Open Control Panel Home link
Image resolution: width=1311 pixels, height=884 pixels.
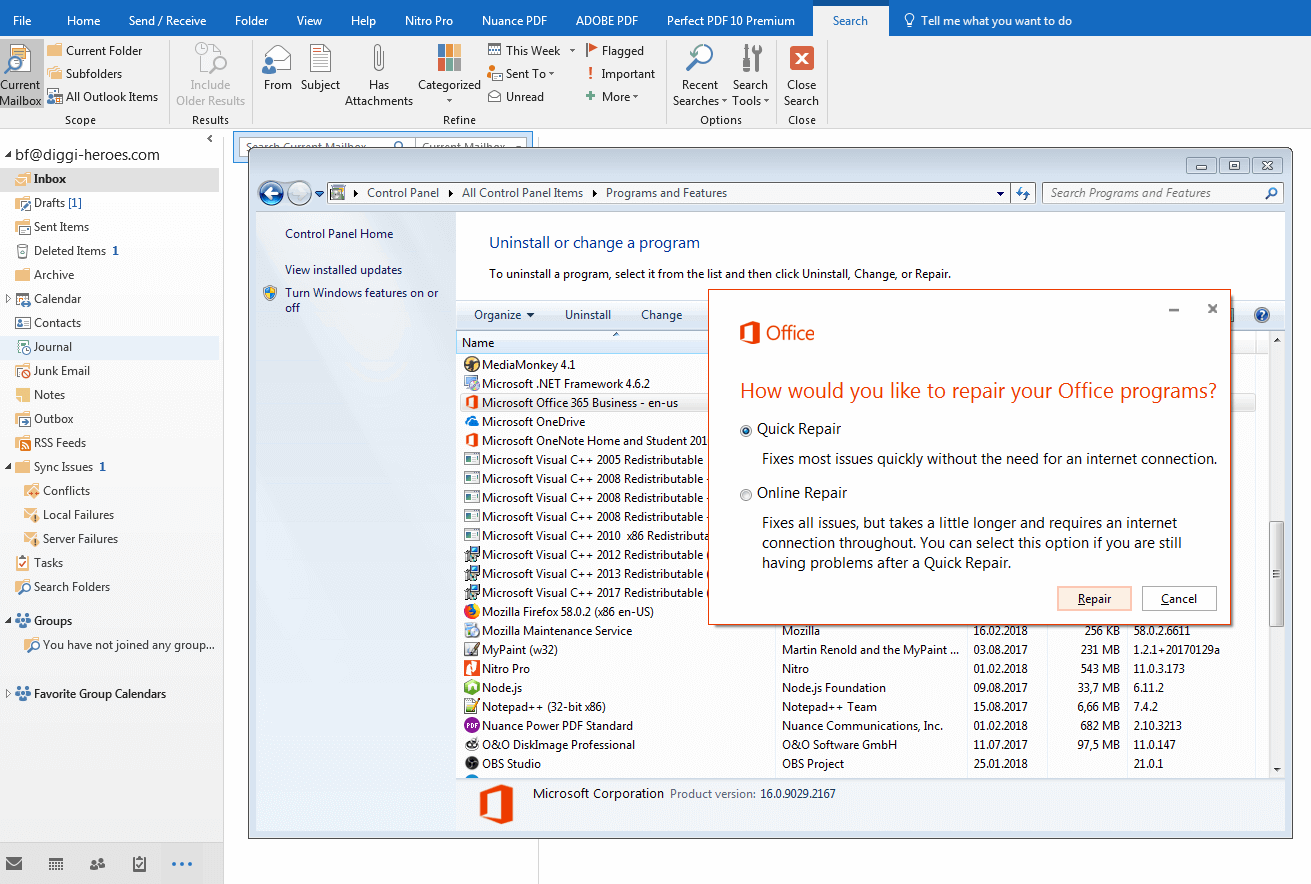339,234
